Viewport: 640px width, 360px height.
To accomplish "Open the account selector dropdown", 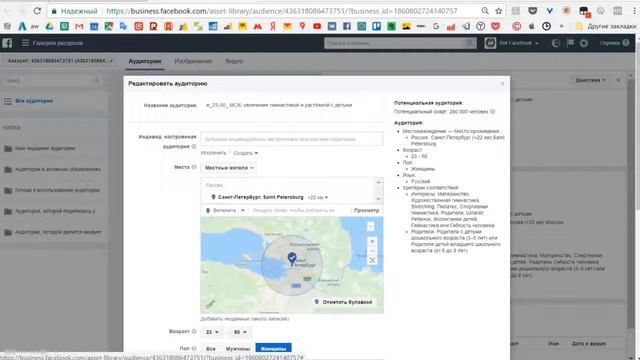I will click(60, 61).
